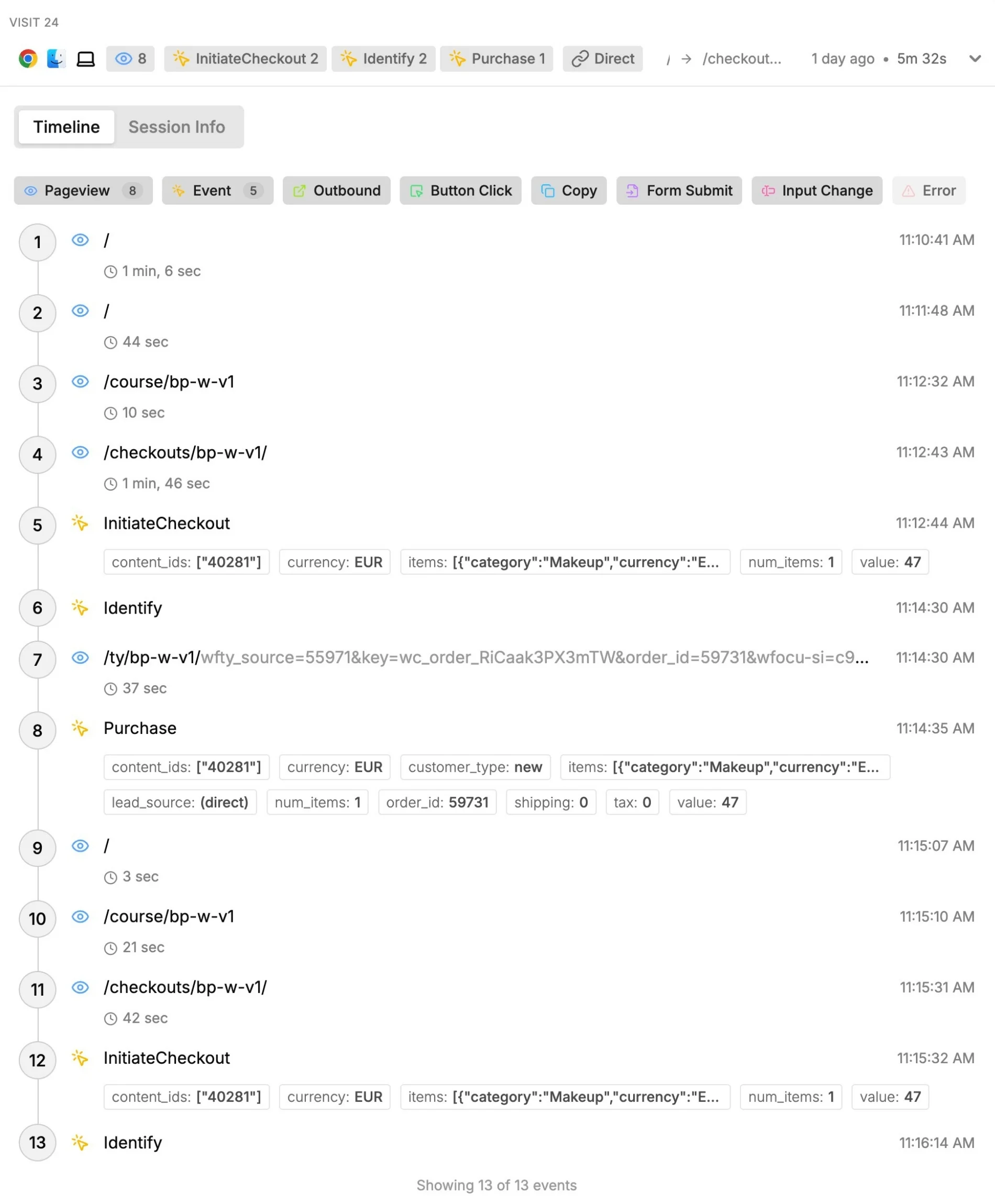Screen dimensions: 995x1204
Task: Toggle the Pageview filter
Action: [83, 190]
